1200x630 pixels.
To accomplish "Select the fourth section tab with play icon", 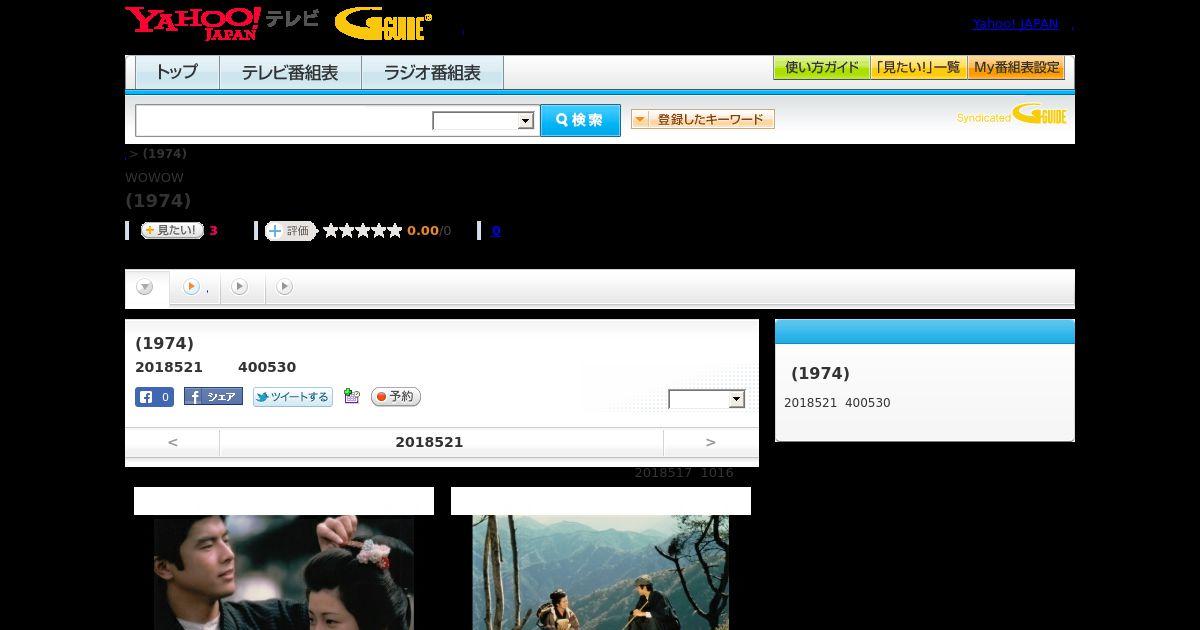I will [285, 288].
